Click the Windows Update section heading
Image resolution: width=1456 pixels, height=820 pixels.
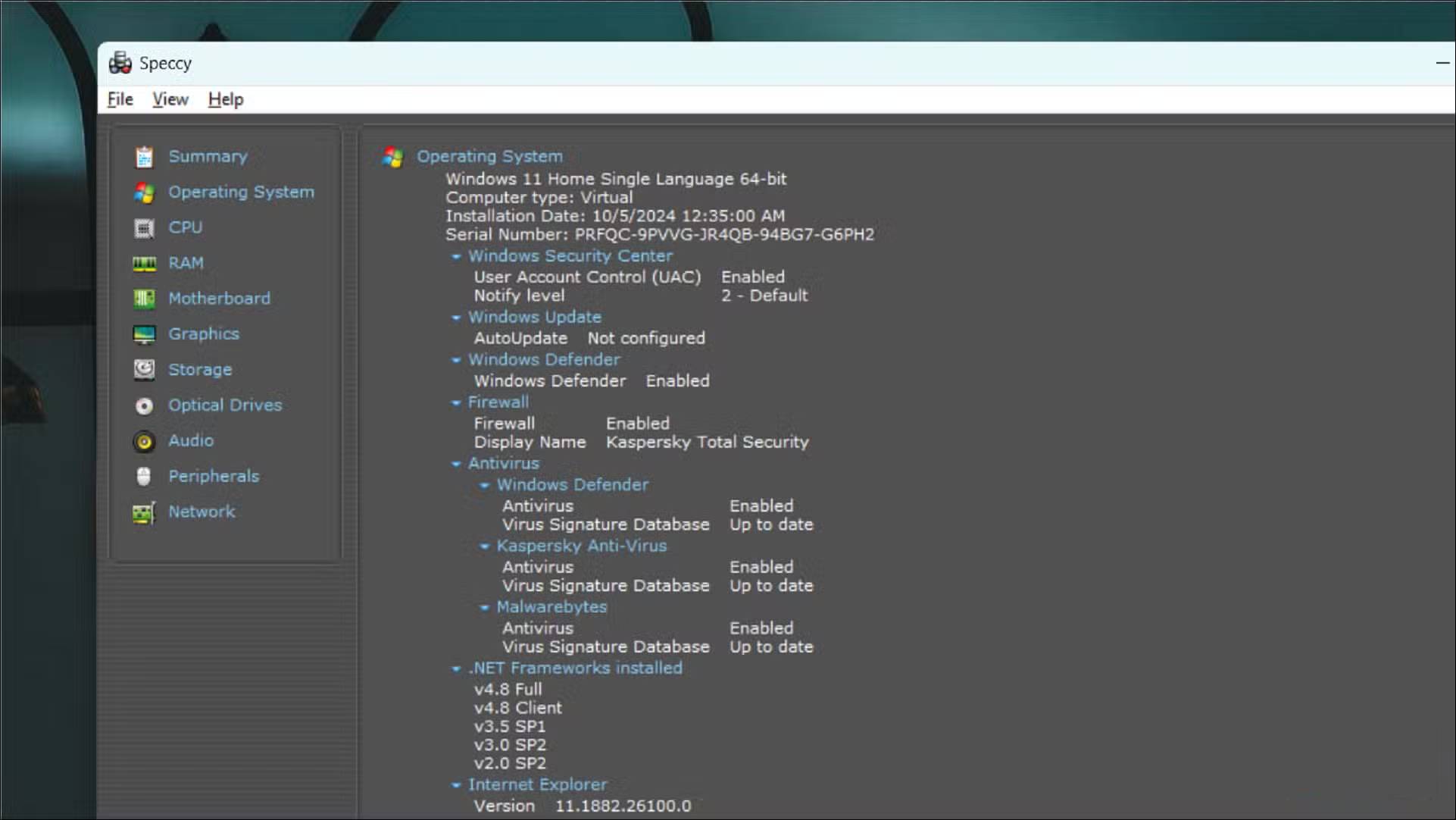coord(534,317)
